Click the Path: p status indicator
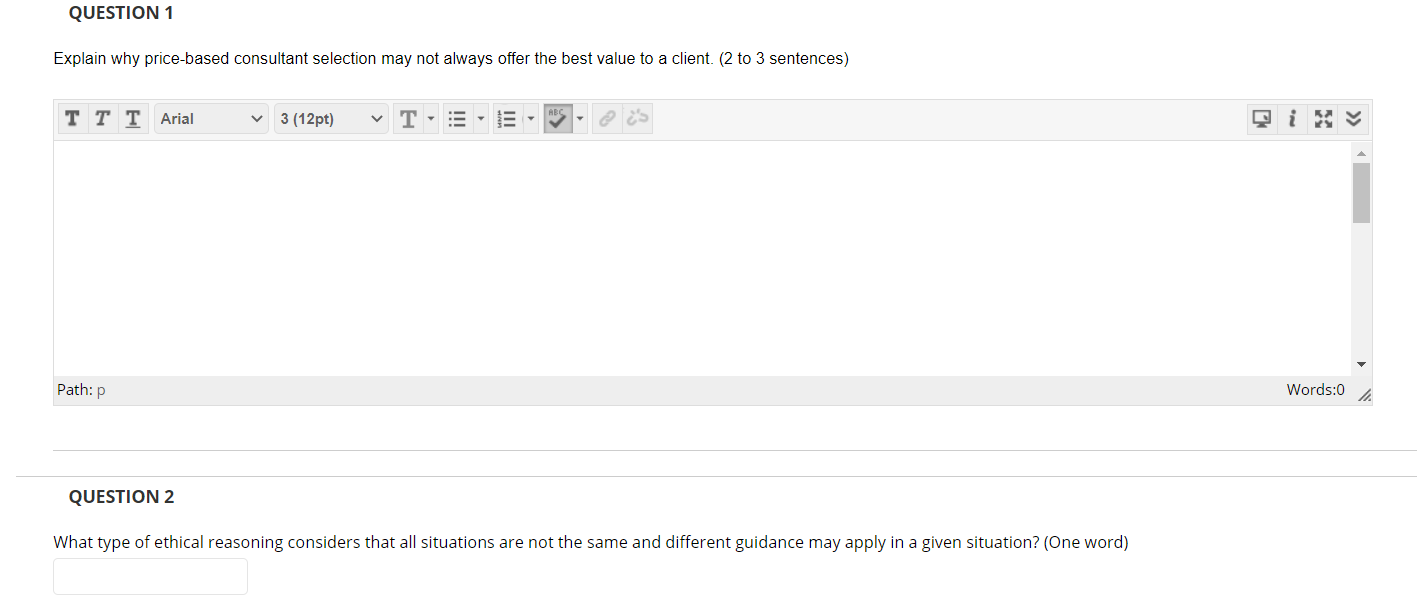Screen dimensions: 1417x601 80,389
